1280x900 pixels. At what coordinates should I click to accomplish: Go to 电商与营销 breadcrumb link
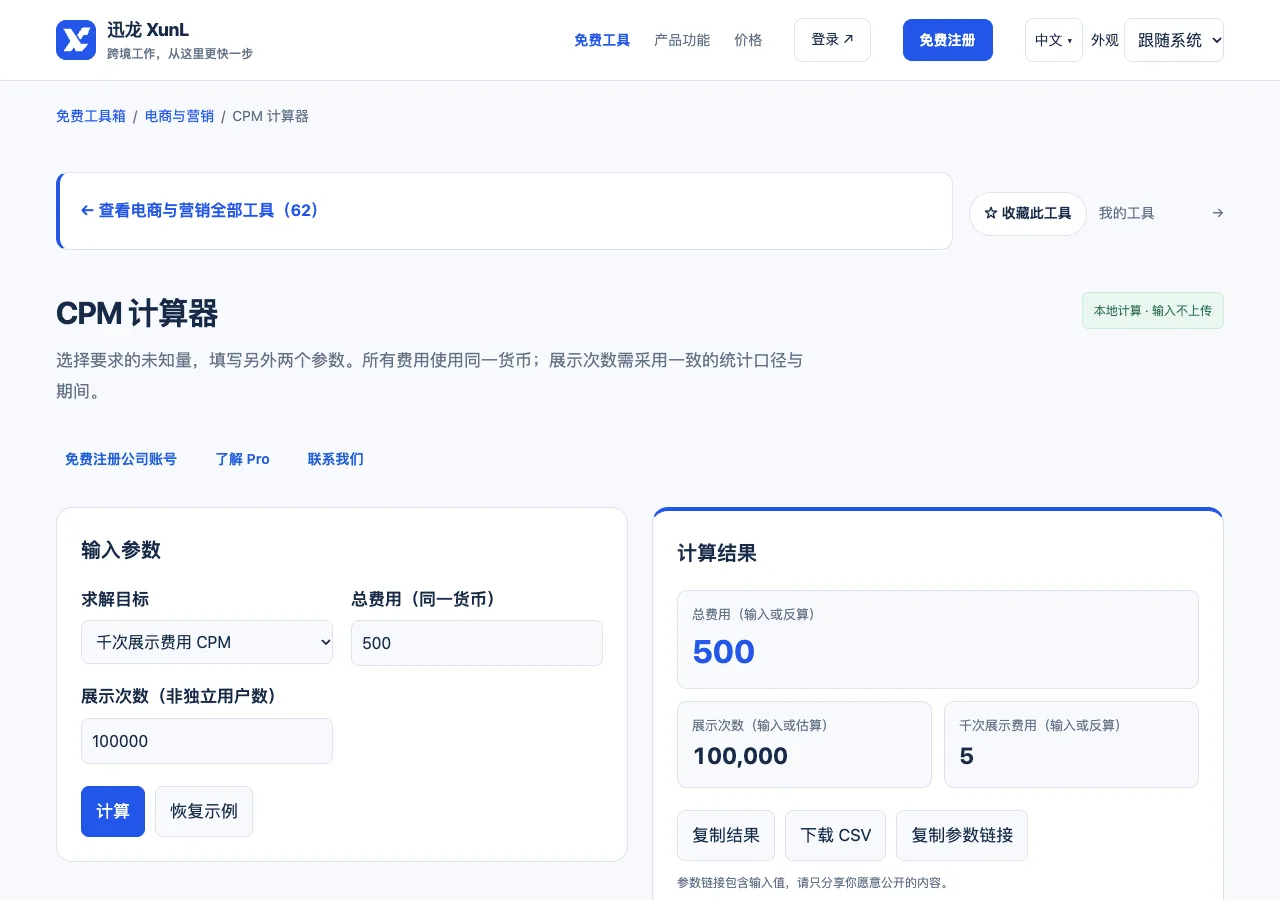click(179, 116)
